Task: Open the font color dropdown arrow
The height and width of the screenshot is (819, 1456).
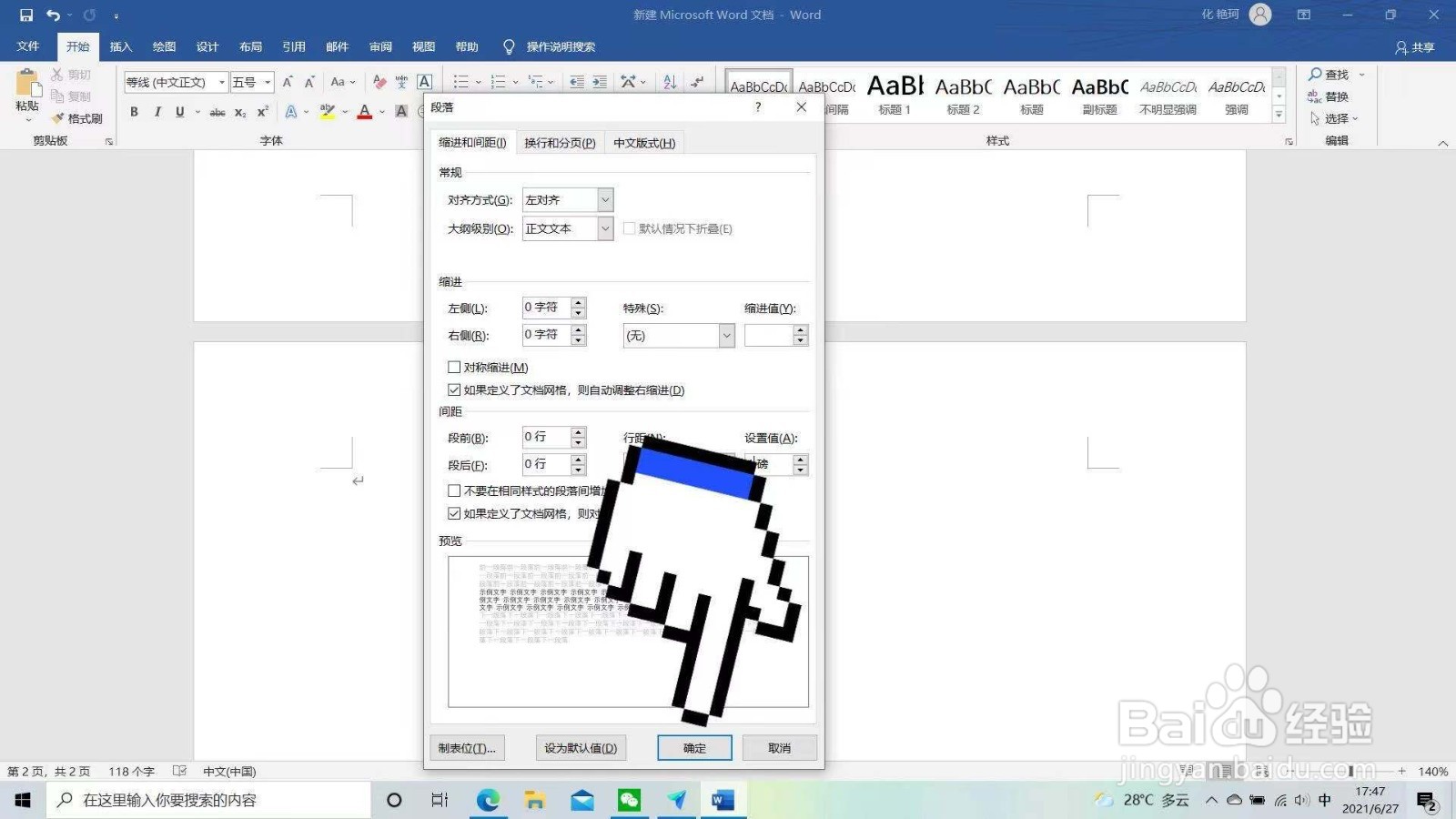Action: tap(382, 112)
